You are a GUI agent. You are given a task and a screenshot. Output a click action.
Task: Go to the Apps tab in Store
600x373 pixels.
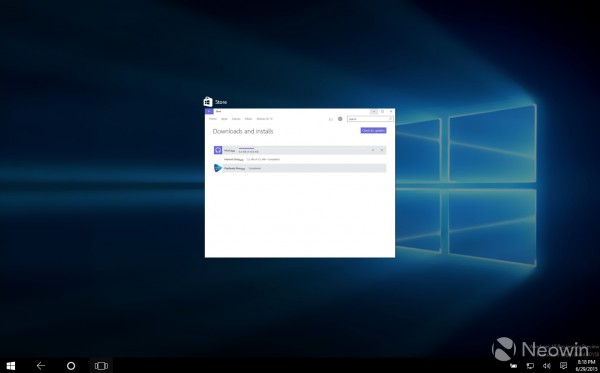[224, 119]
